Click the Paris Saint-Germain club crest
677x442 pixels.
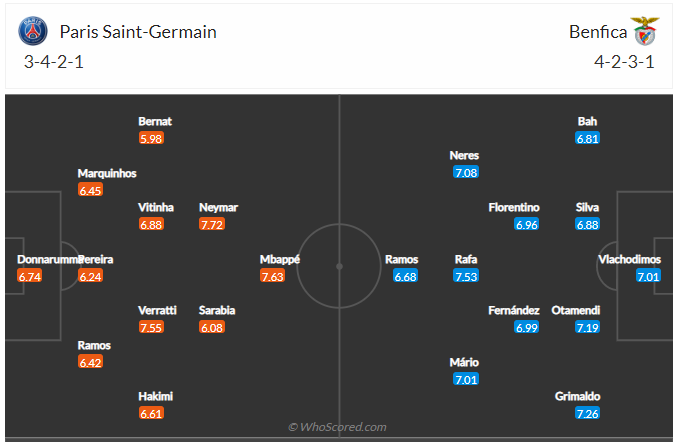(32, 32)
